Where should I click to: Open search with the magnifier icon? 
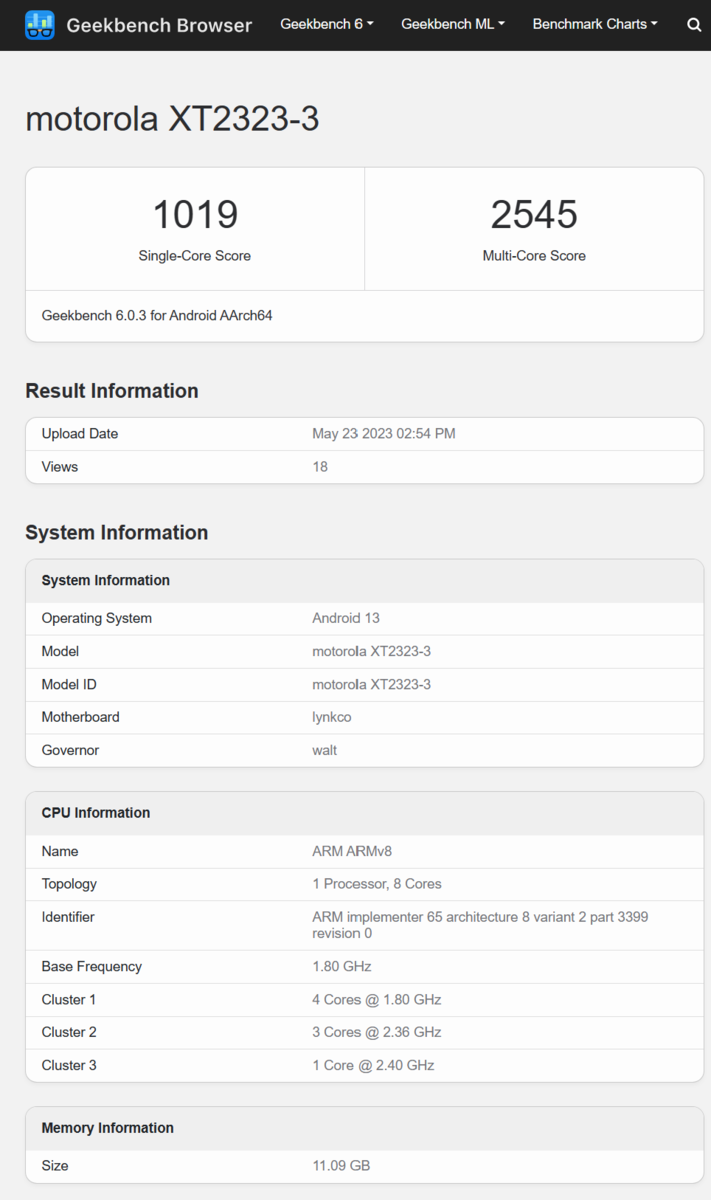(694, 25)
